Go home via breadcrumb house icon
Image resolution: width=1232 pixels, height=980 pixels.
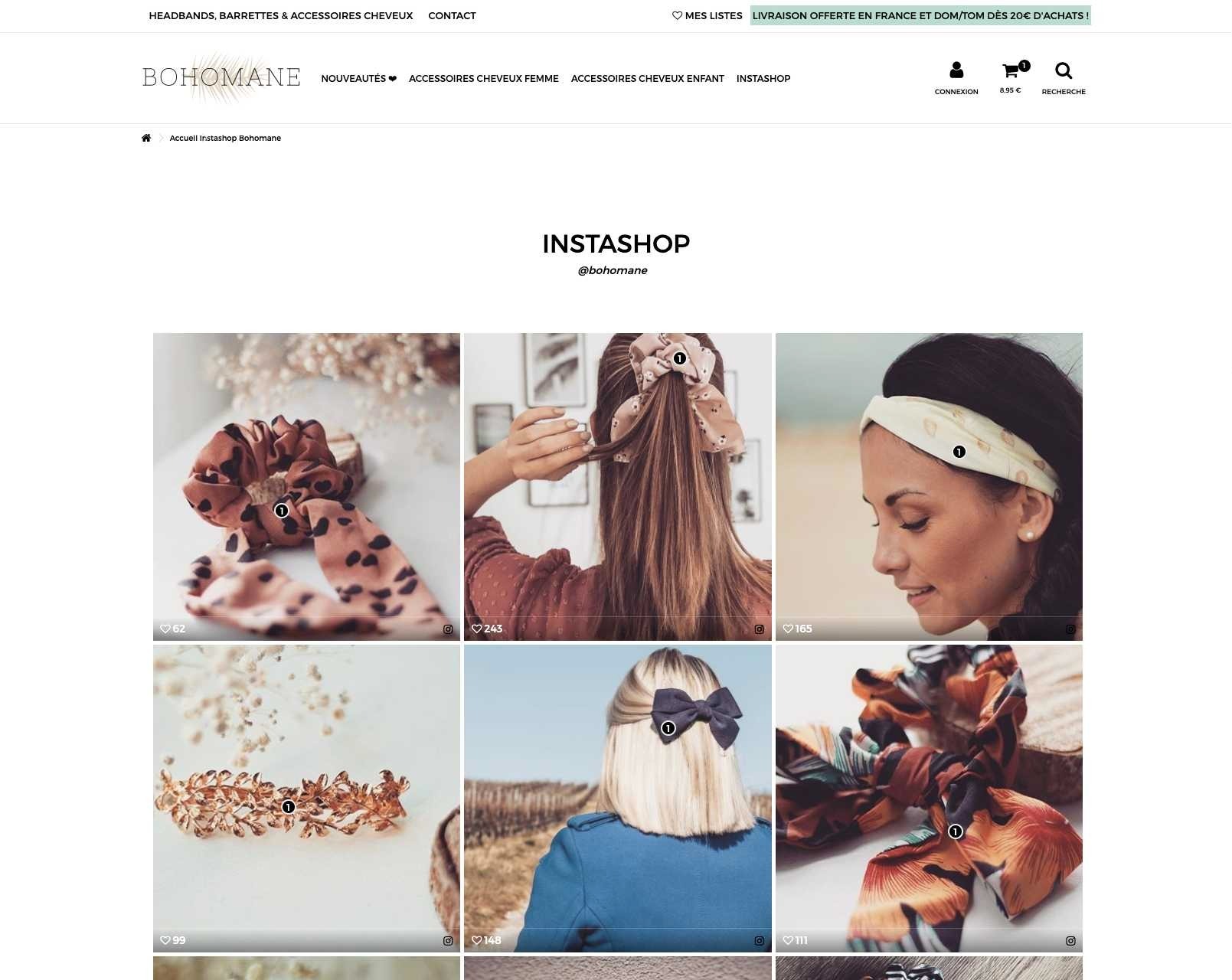pyautogui.click(x=146, y=138)
